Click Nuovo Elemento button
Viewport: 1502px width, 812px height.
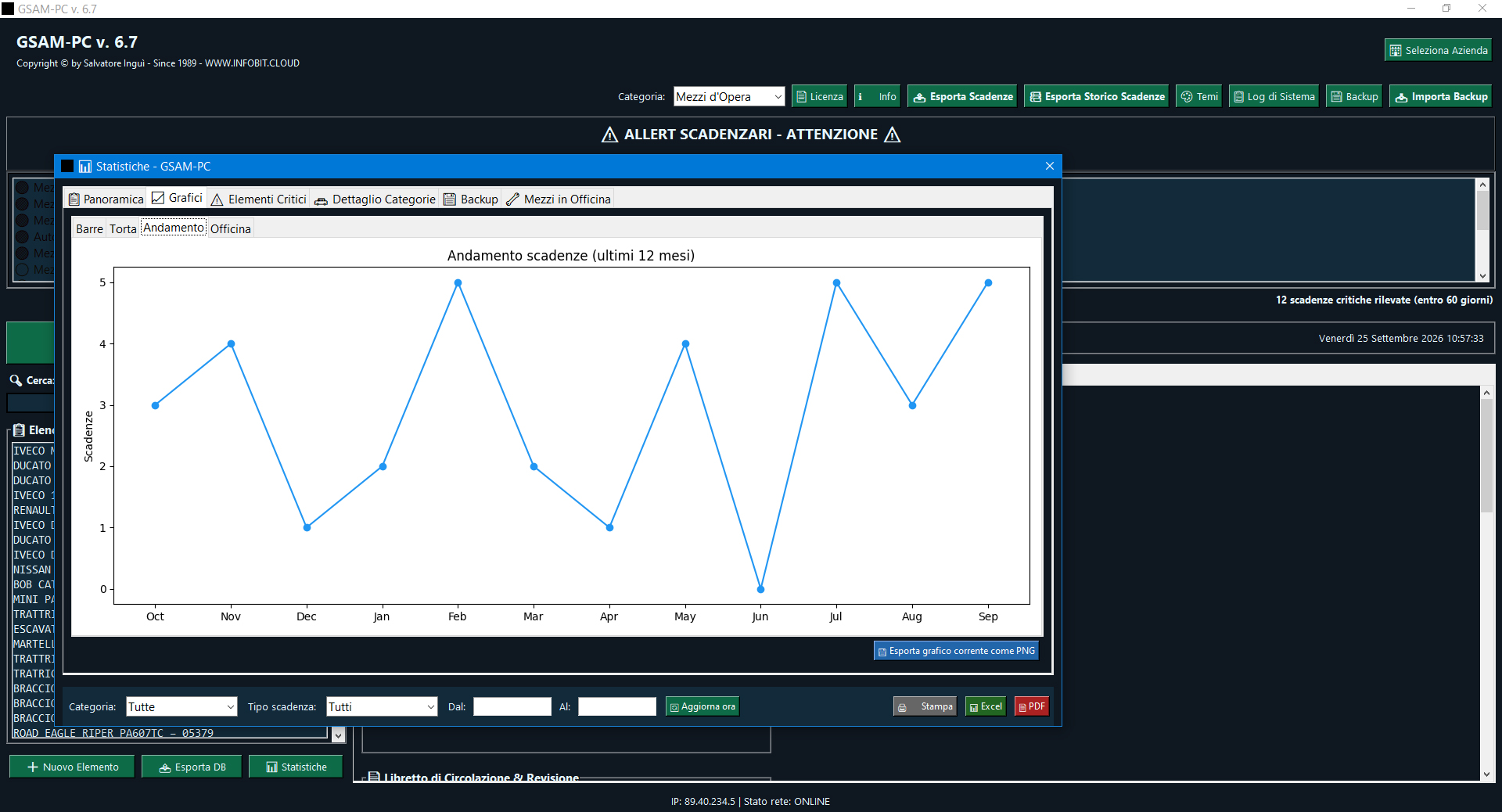(72, 767)
